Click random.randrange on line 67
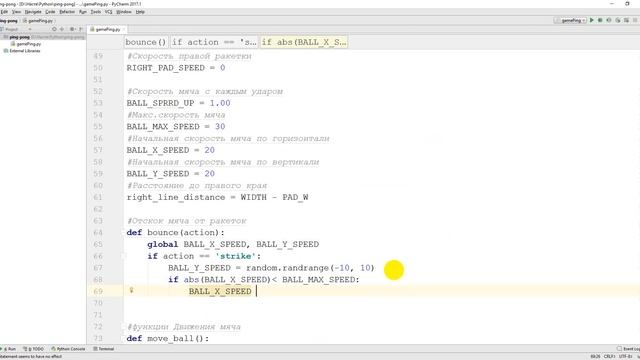Image resolution: width=640 pixels, height=360 pixels. pyautogui.click(x=287, y=268)
